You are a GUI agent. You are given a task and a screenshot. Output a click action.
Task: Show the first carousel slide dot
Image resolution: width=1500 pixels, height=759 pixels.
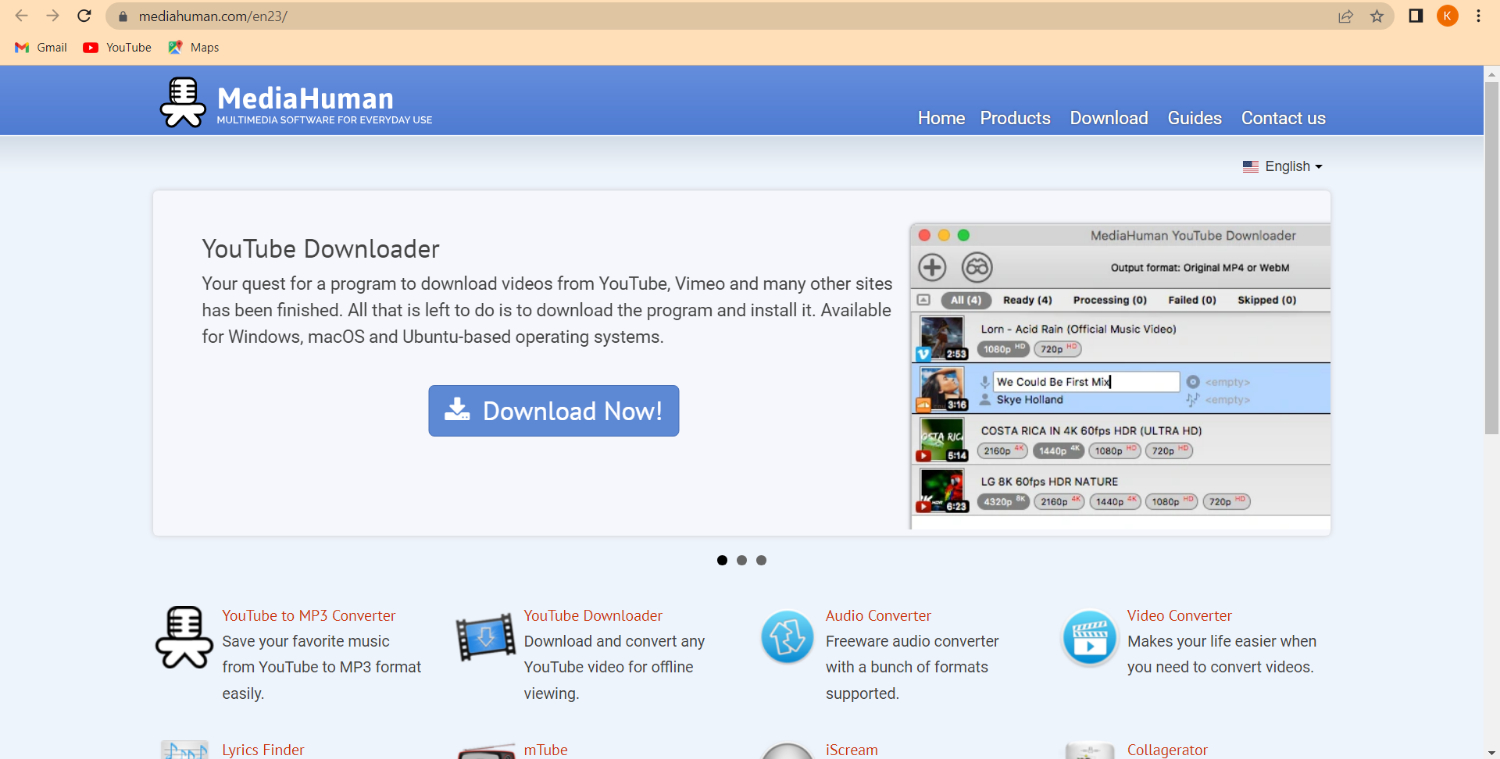(722, 560)
